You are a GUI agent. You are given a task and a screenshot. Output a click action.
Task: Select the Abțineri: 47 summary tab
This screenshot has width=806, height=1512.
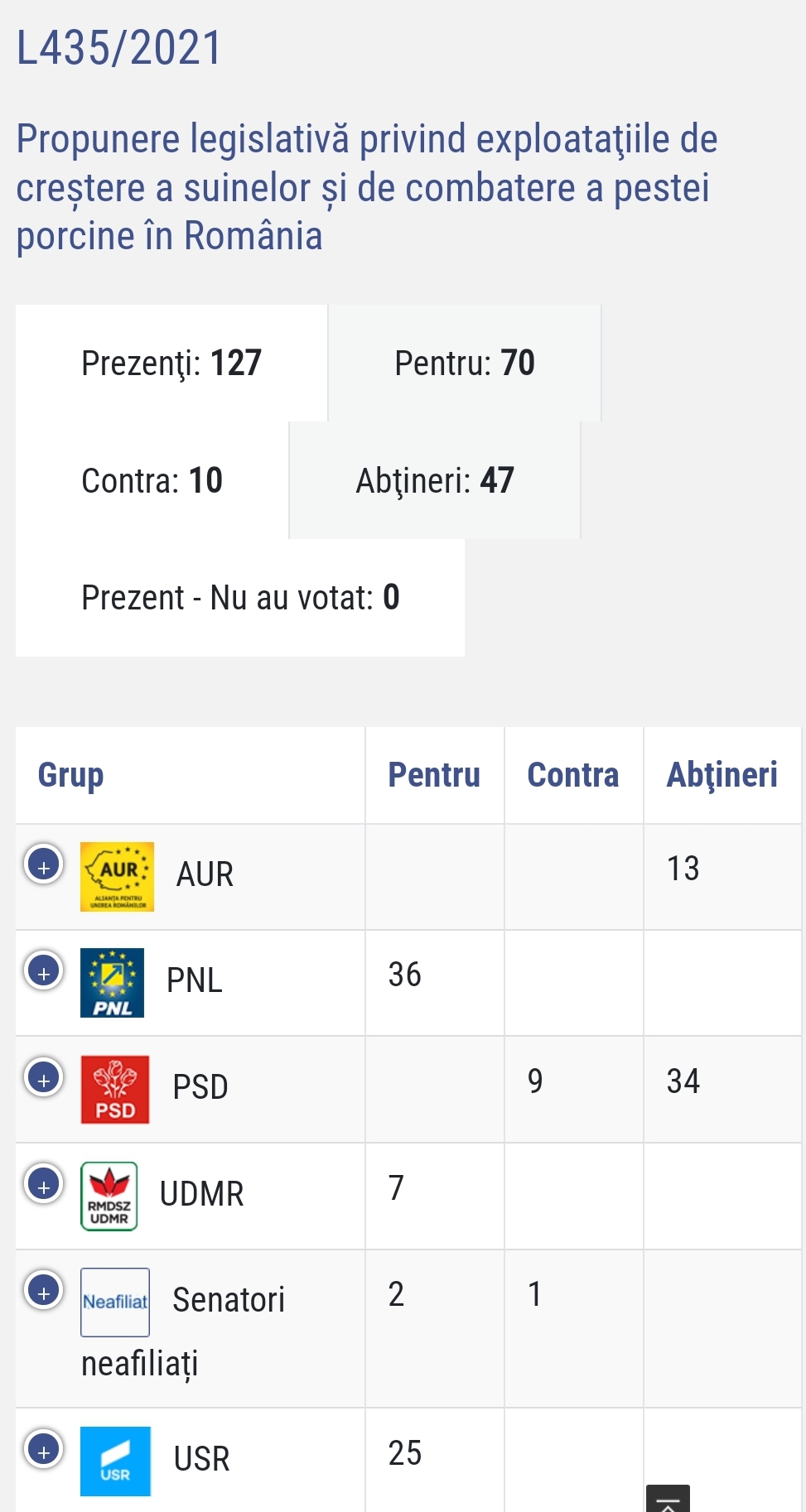(435, 481)
